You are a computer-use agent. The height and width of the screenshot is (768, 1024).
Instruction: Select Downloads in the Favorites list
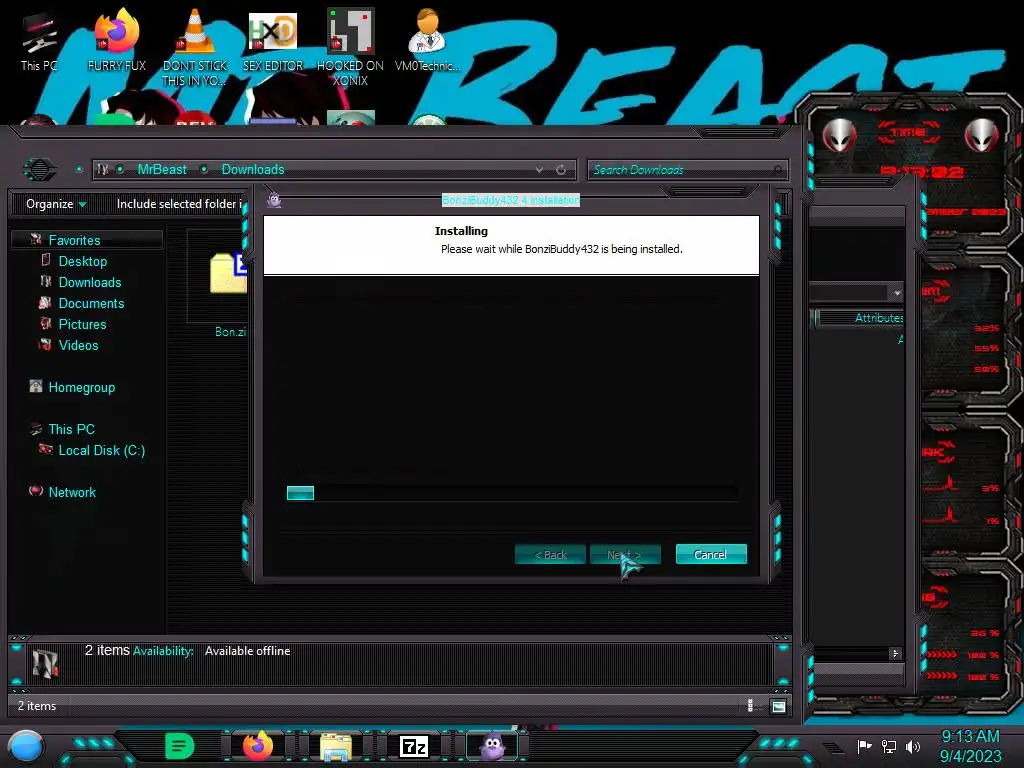coord(90,282)
